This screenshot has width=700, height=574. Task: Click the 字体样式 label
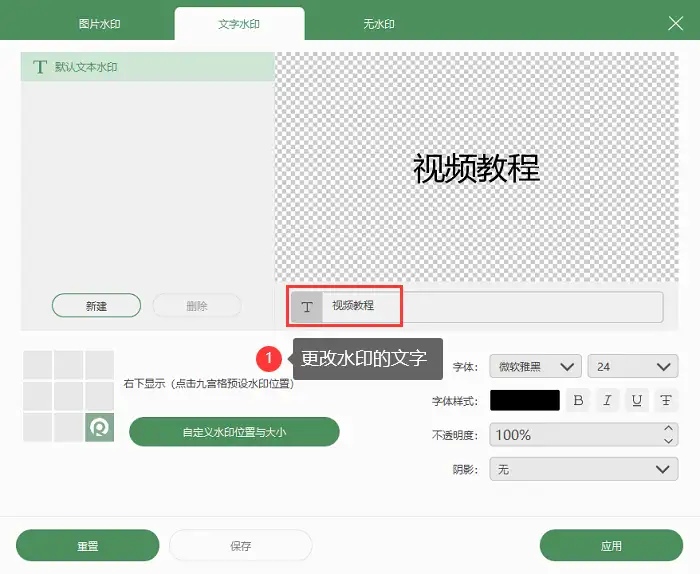[x=455, y=401]
